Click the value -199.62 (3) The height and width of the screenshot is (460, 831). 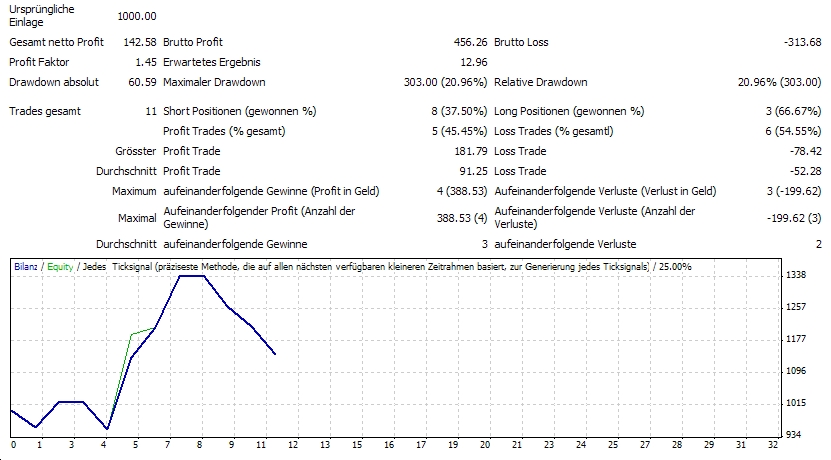point(793,218)
